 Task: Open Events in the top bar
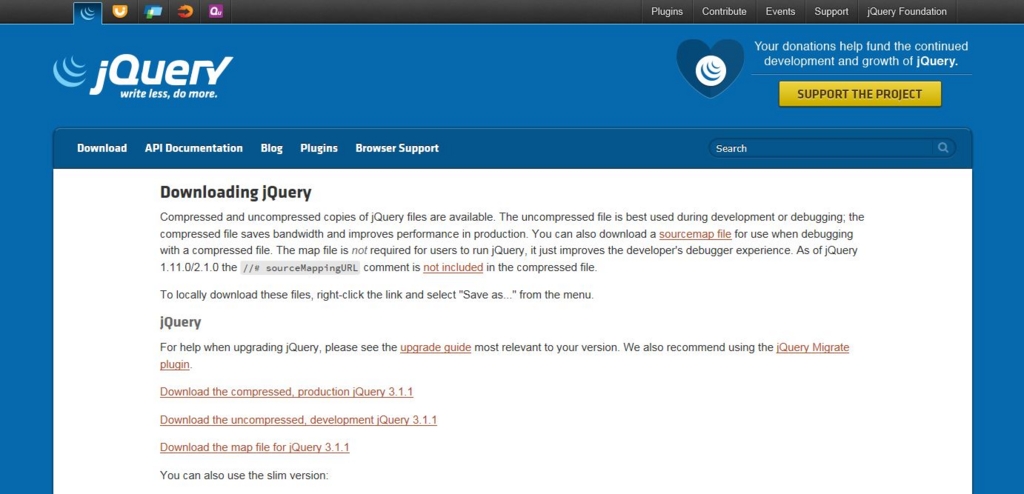point(780,12)
